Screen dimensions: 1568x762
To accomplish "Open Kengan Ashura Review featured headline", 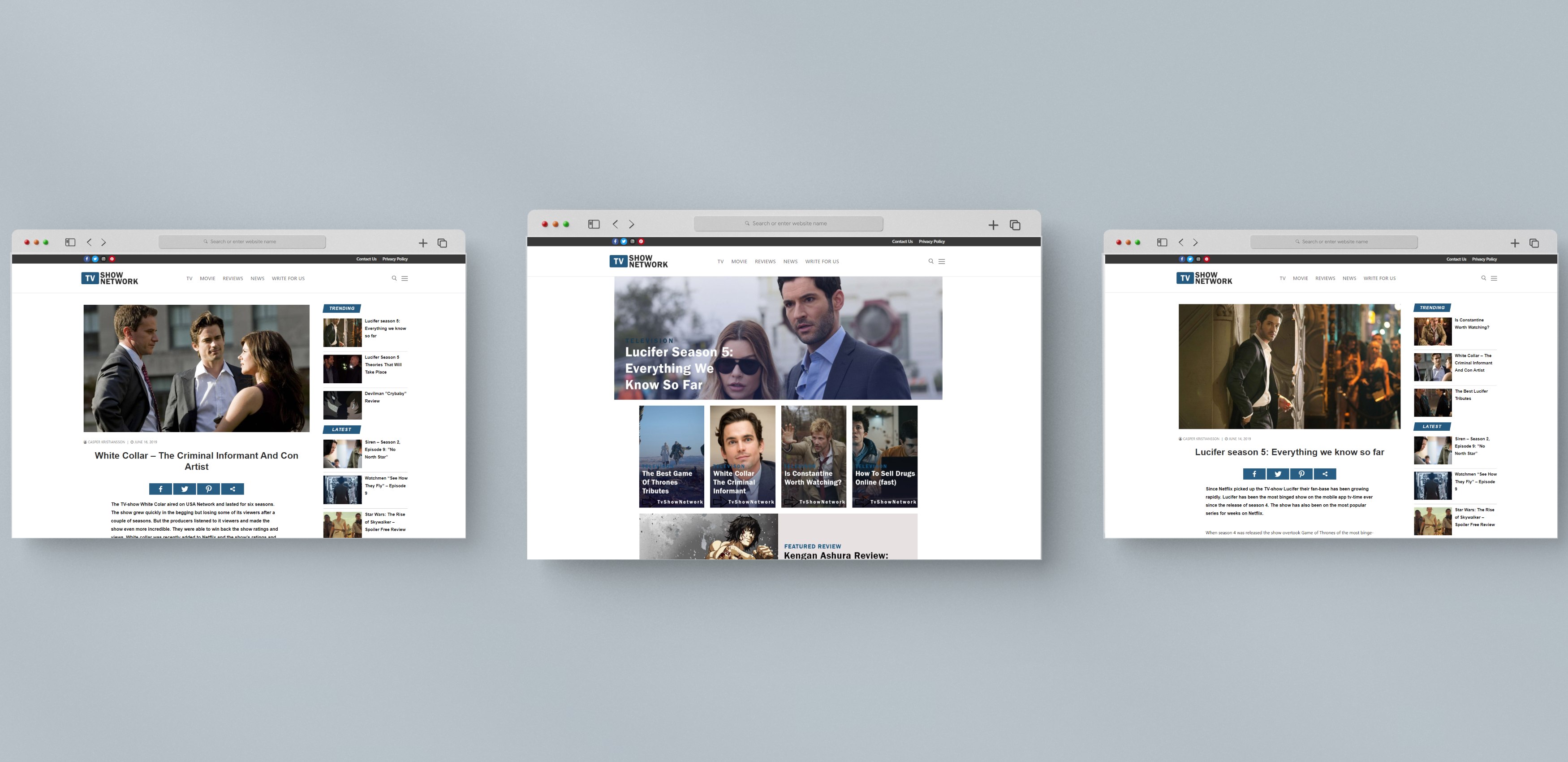I will click(836, 555).
